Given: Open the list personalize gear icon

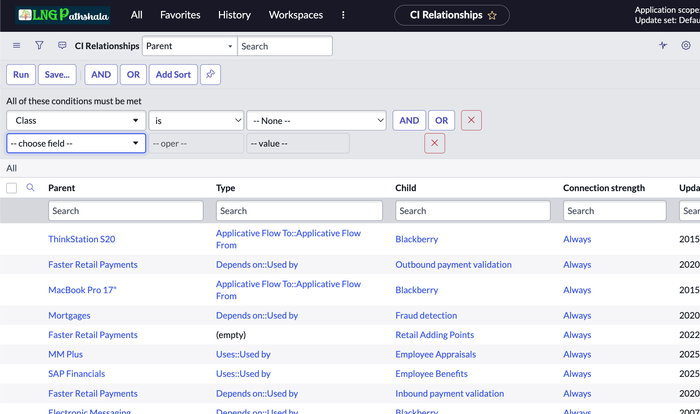Looking at the screenshot, I should 686,45.
